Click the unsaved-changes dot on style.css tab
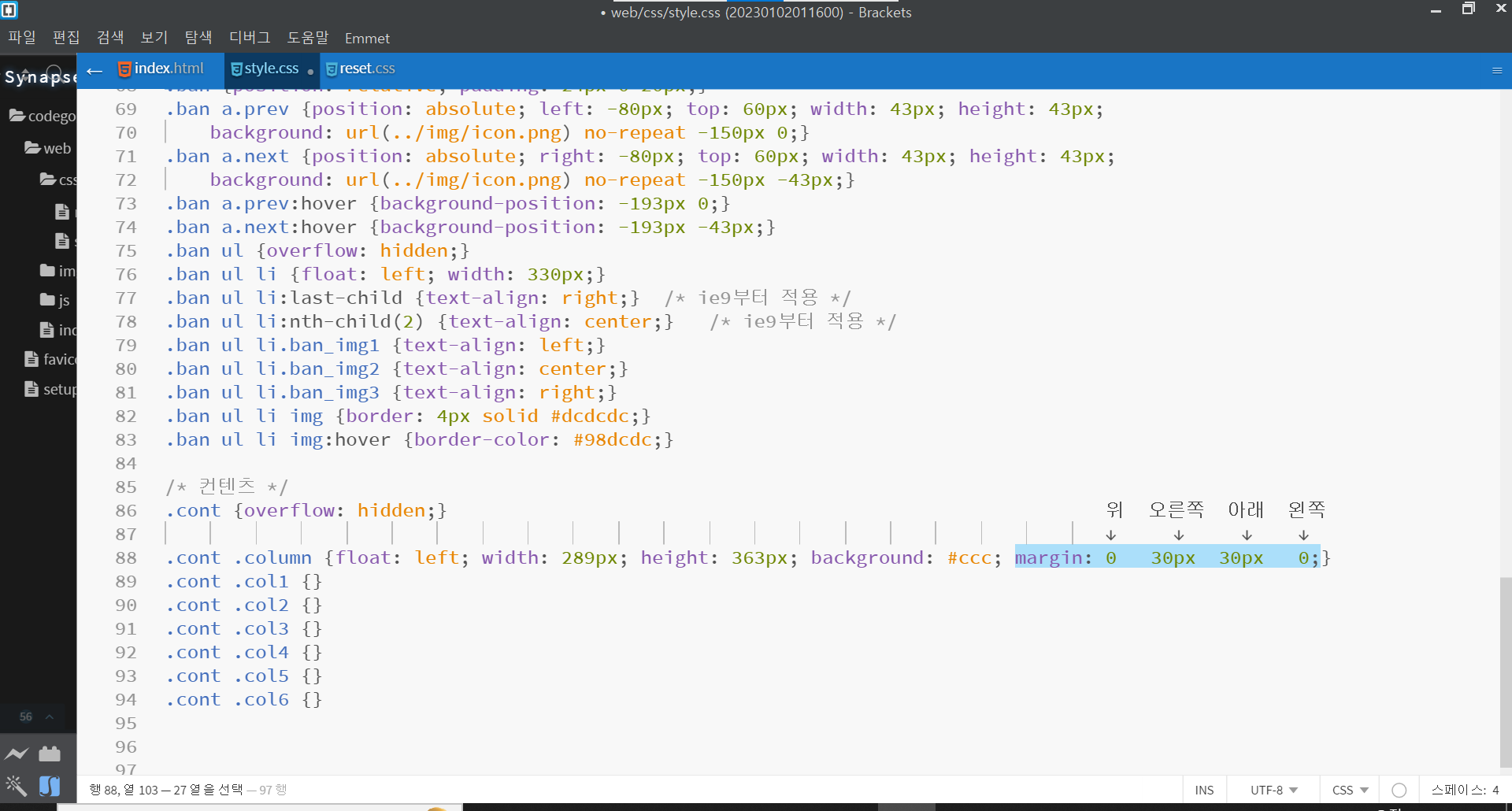 pyautogui.click(x=310, y=72)
